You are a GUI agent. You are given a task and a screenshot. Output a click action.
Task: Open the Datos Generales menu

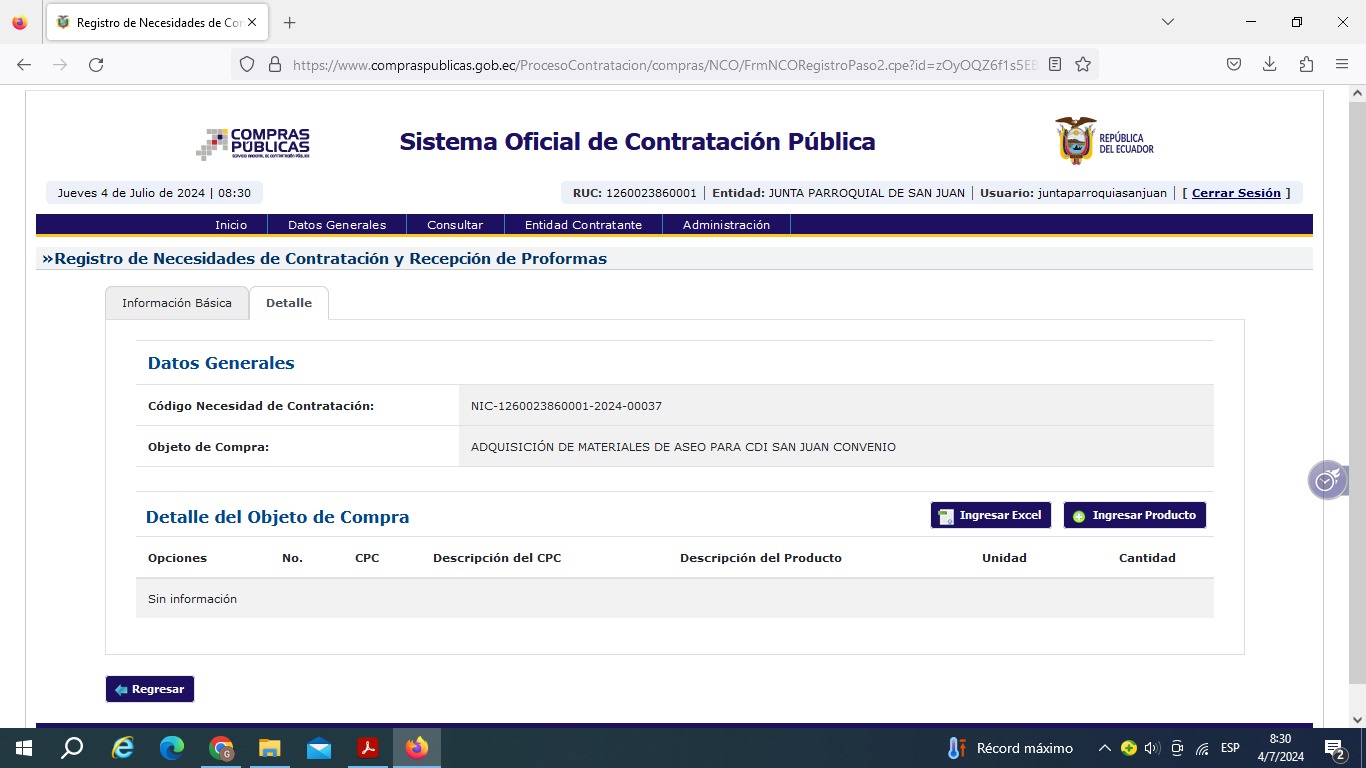tap(337, 225)
